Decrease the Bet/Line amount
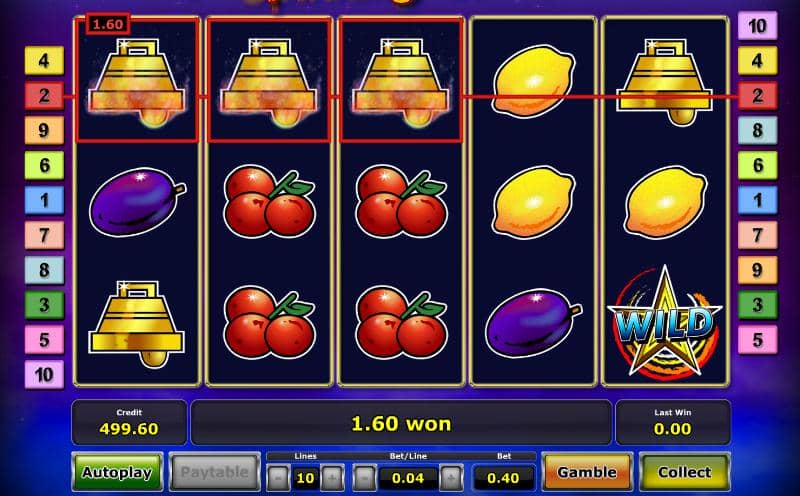This screenshot has height=496, width=800. pos(364,478)
